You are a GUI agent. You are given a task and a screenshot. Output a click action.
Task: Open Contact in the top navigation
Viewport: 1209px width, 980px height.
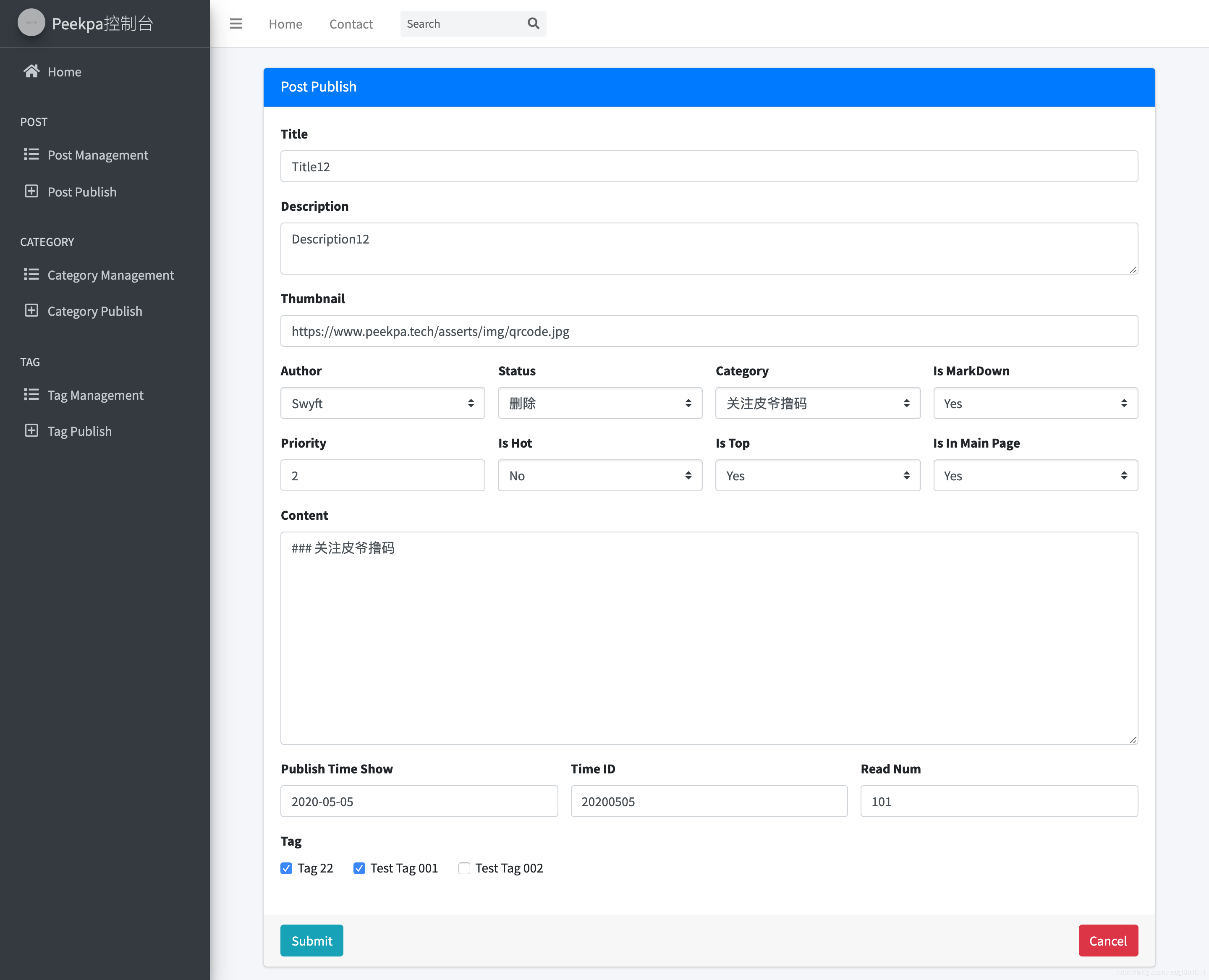(x=351, y=24)
